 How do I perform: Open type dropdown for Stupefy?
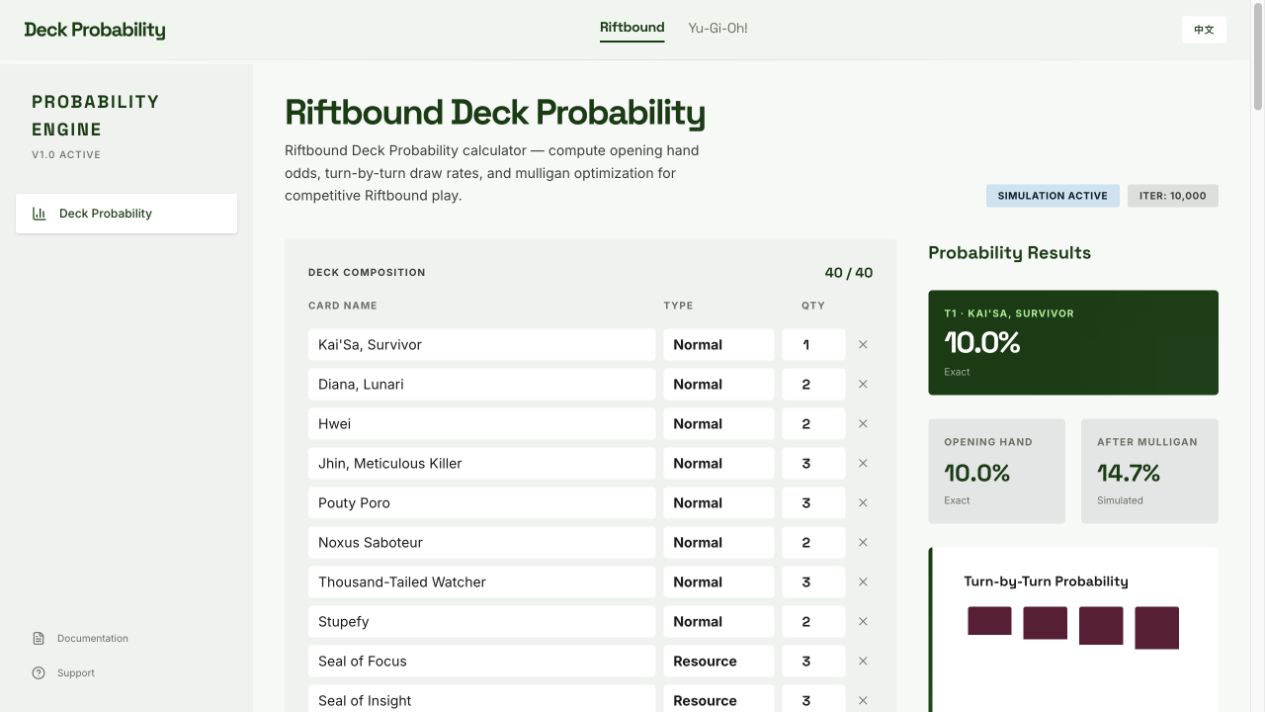(x=718, y=621)
